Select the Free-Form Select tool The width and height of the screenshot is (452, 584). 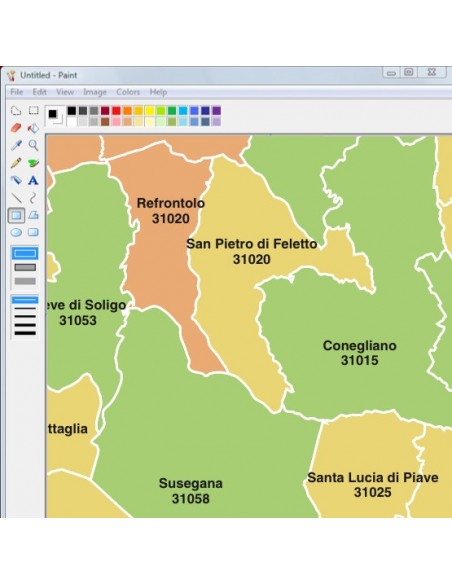click(x=16, y=110)
